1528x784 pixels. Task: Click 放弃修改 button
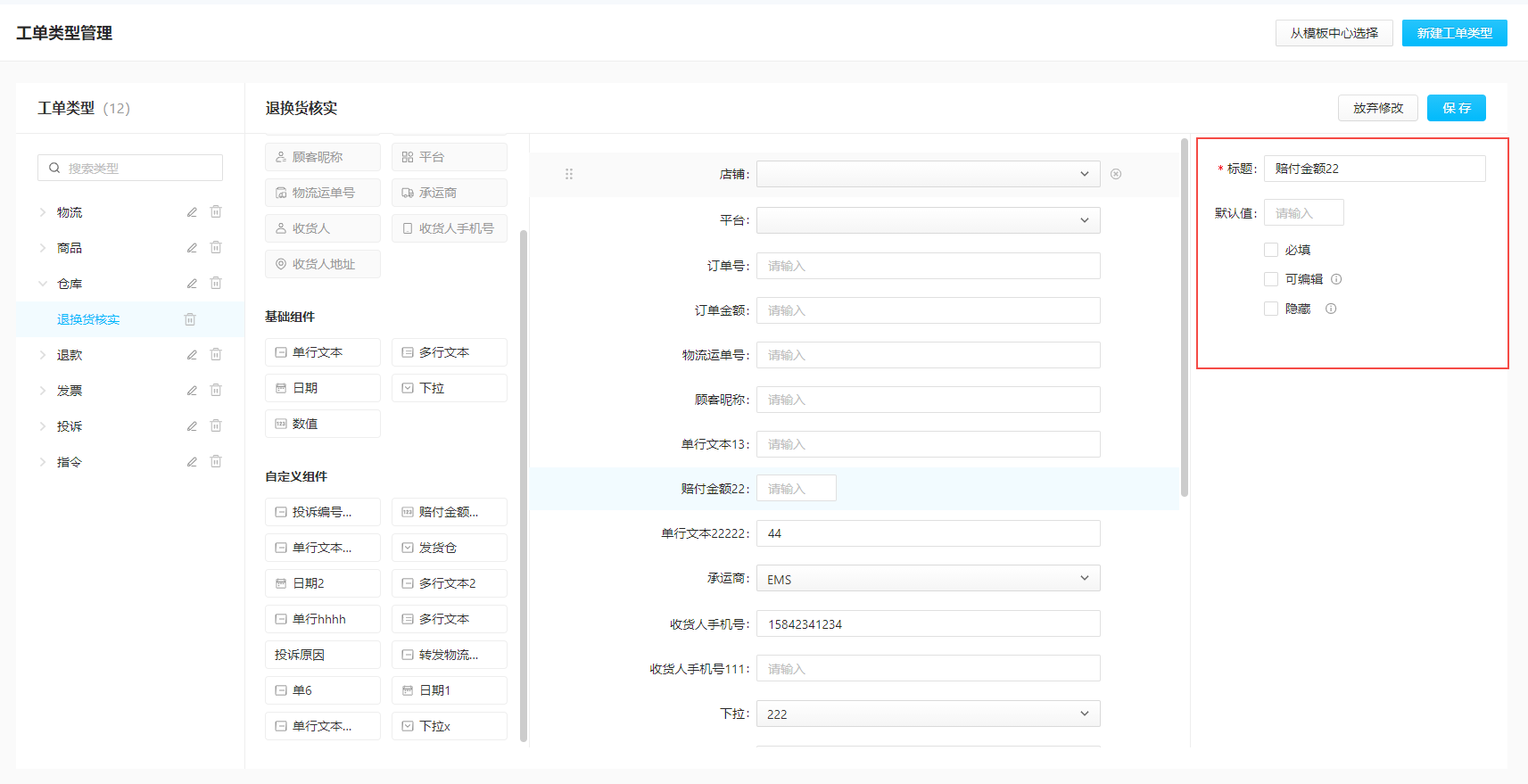pos(1377,108)
